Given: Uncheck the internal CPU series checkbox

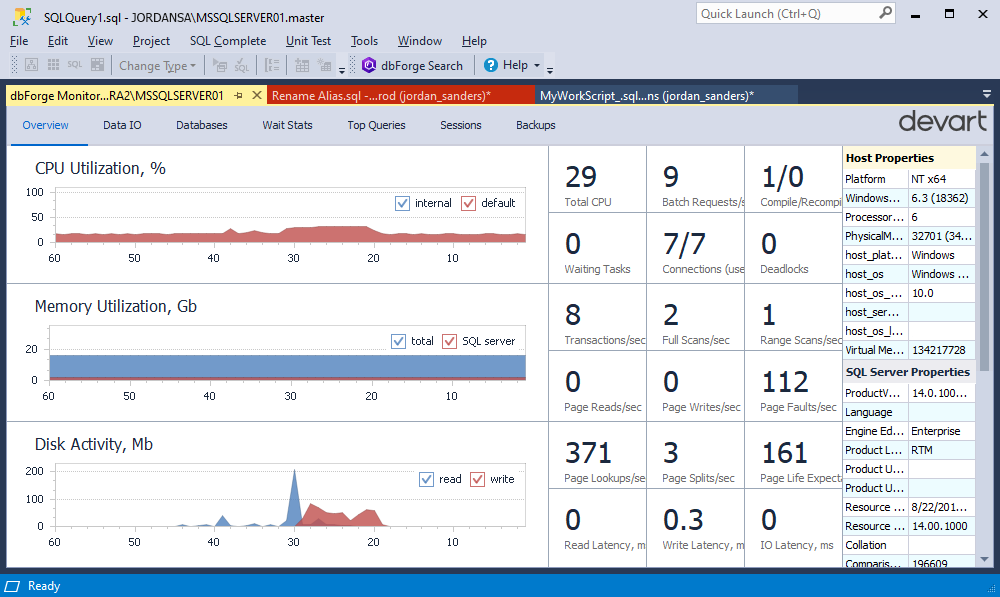Looking at the screenshot, I should click(403, 203).
